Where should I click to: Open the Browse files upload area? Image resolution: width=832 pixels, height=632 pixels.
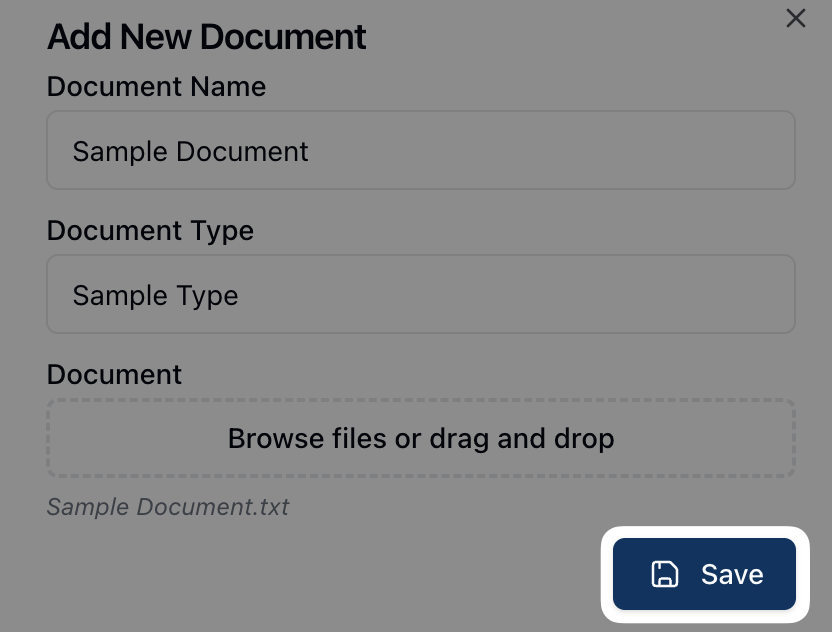(420, 438)
